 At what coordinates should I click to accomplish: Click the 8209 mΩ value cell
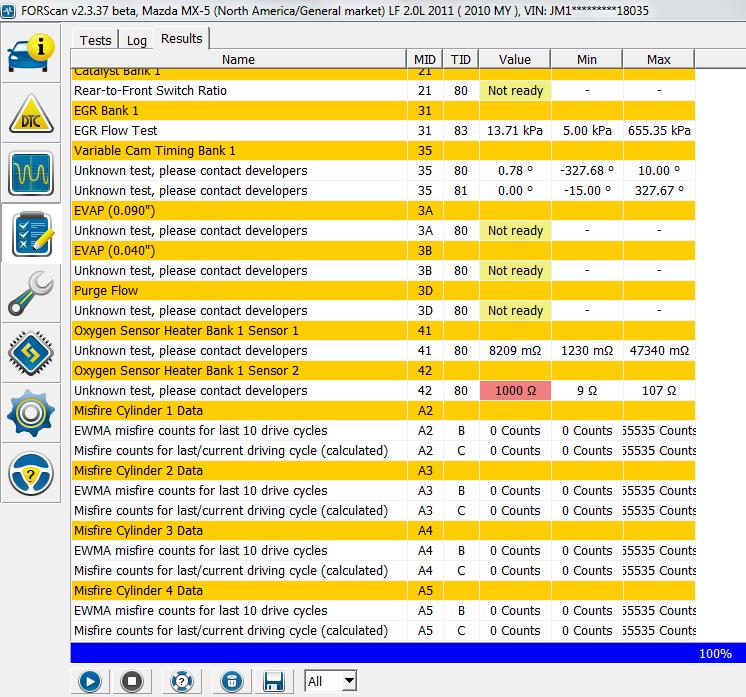coord(515,351)
